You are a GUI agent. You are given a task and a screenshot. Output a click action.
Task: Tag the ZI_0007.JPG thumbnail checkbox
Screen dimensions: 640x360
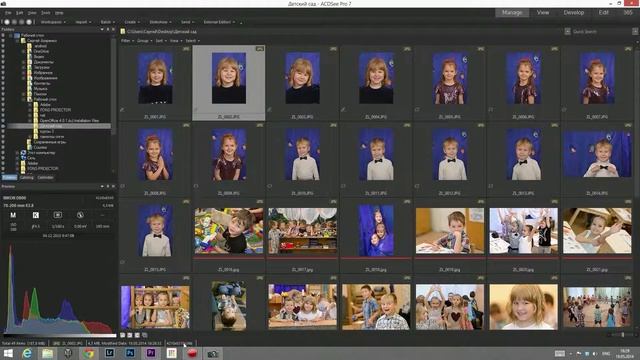[x=564, y=109]
